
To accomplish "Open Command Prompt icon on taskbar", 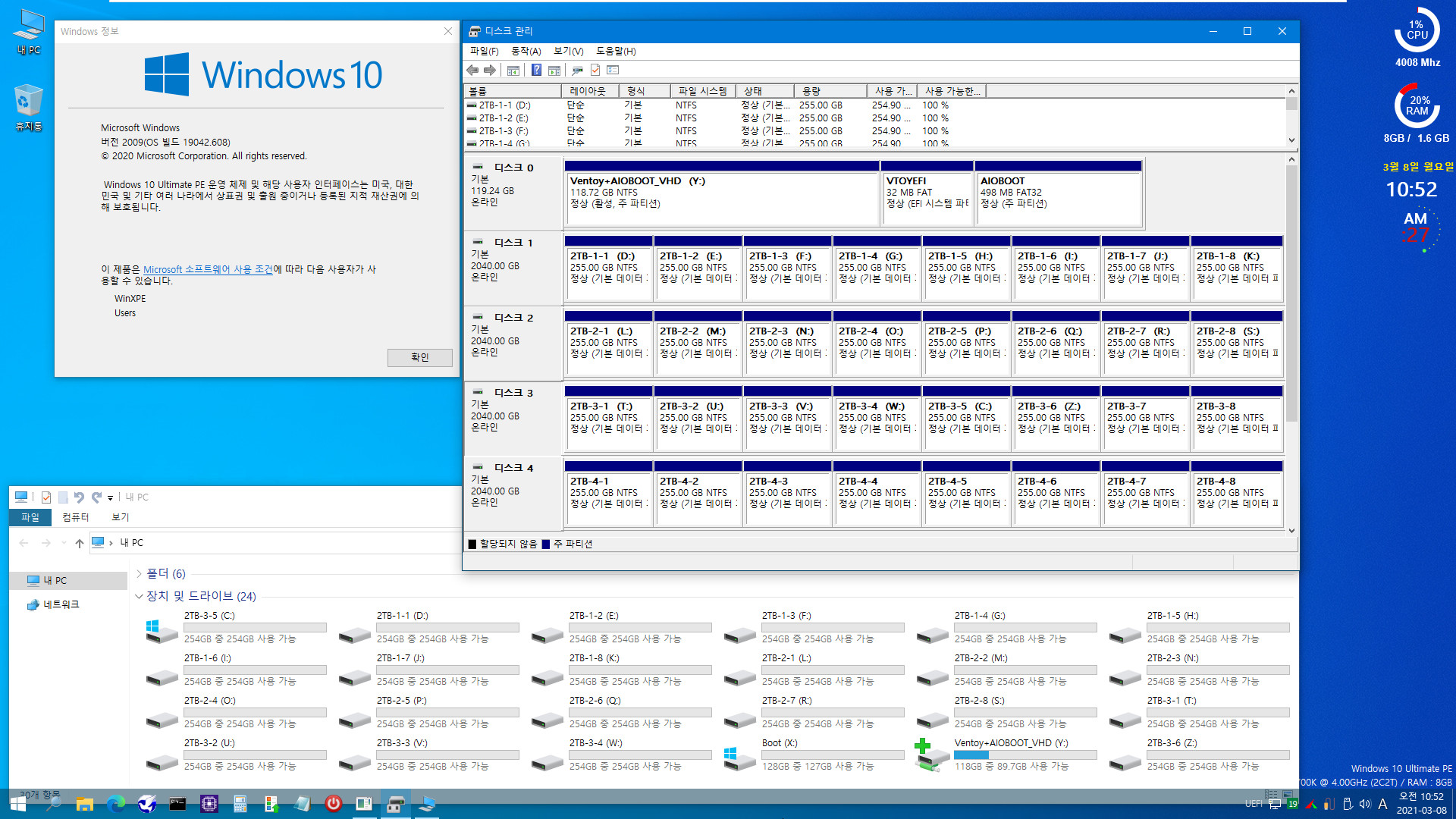I will coord(177,804).
